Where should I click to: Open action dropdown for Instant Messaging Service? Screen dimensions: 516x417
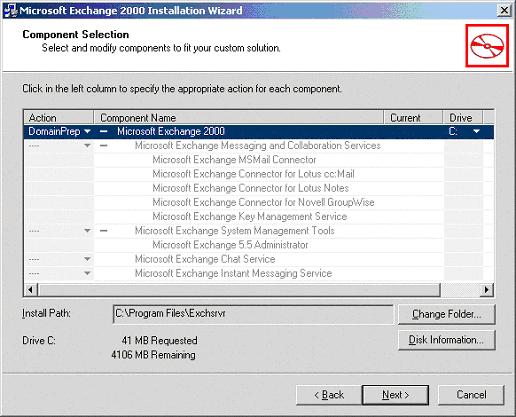tap(87, 273)
